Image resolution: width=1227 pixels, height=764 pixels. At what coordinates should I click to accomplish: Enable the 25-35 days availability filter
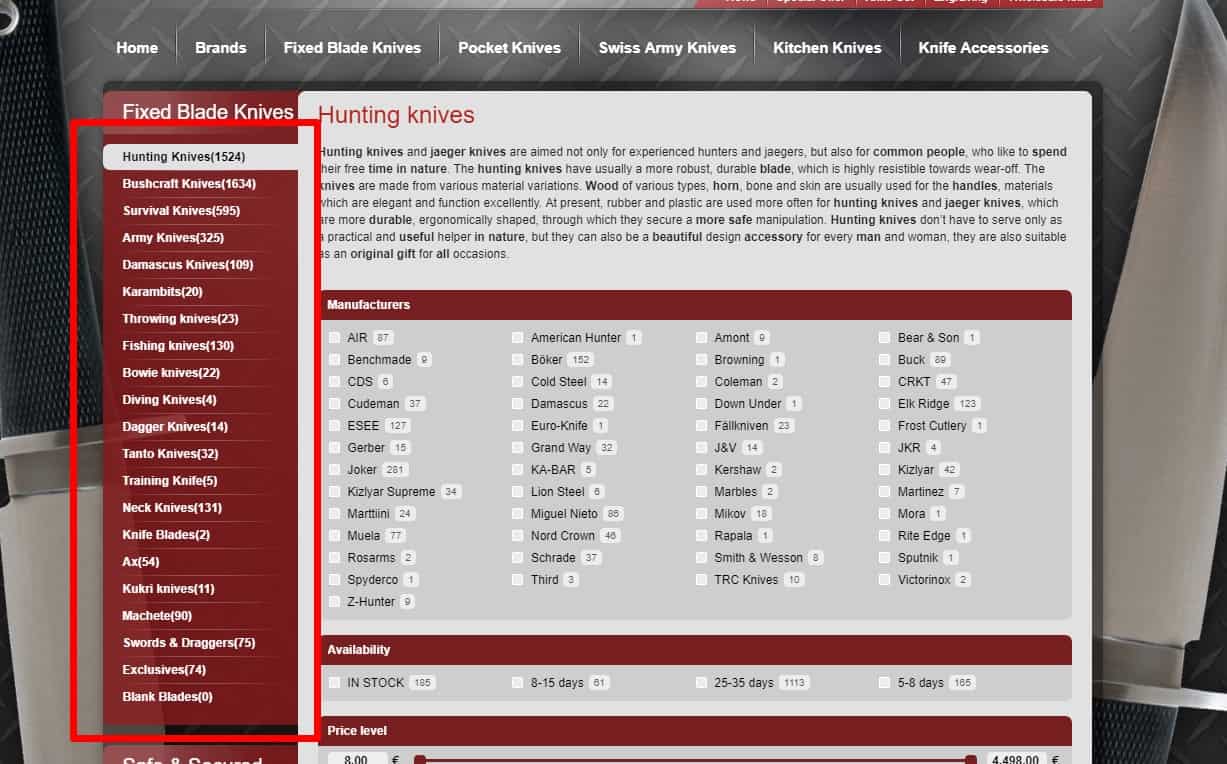coord(701,682)
